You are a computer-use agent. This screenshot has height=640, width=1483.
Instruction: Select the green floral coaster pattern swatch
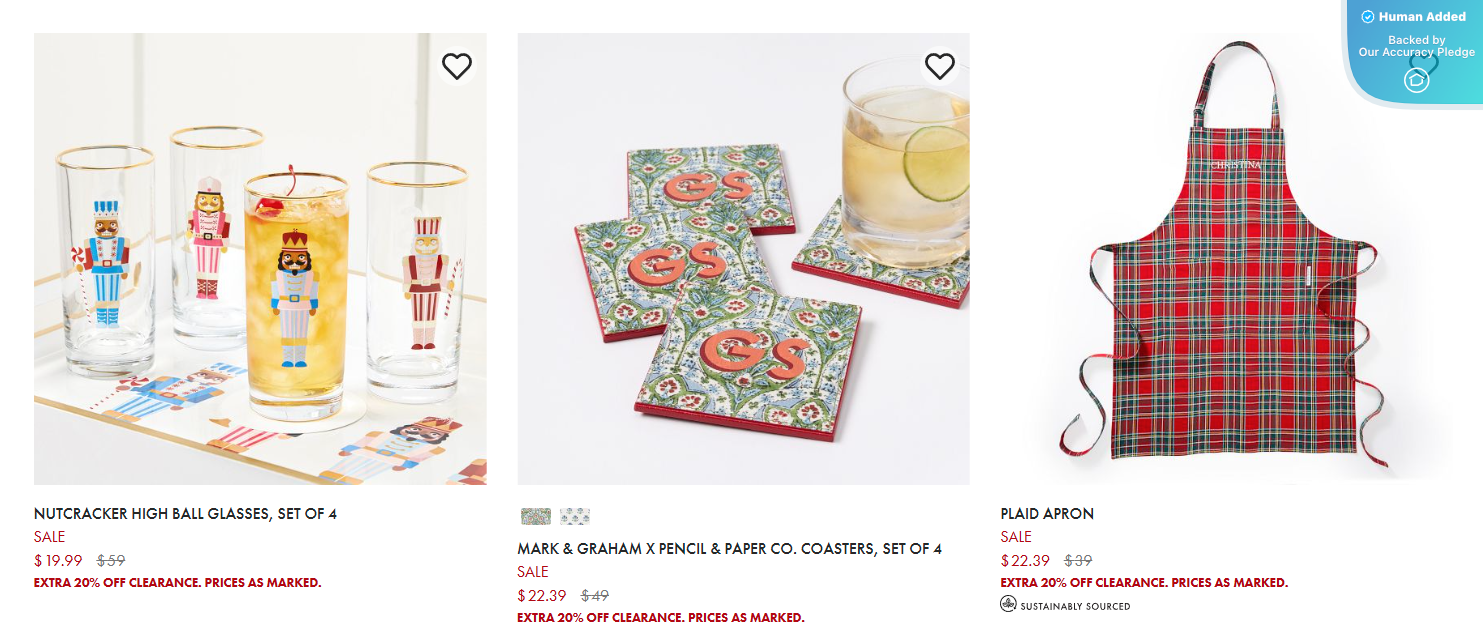pyautogui.click(x=536, y=516)
